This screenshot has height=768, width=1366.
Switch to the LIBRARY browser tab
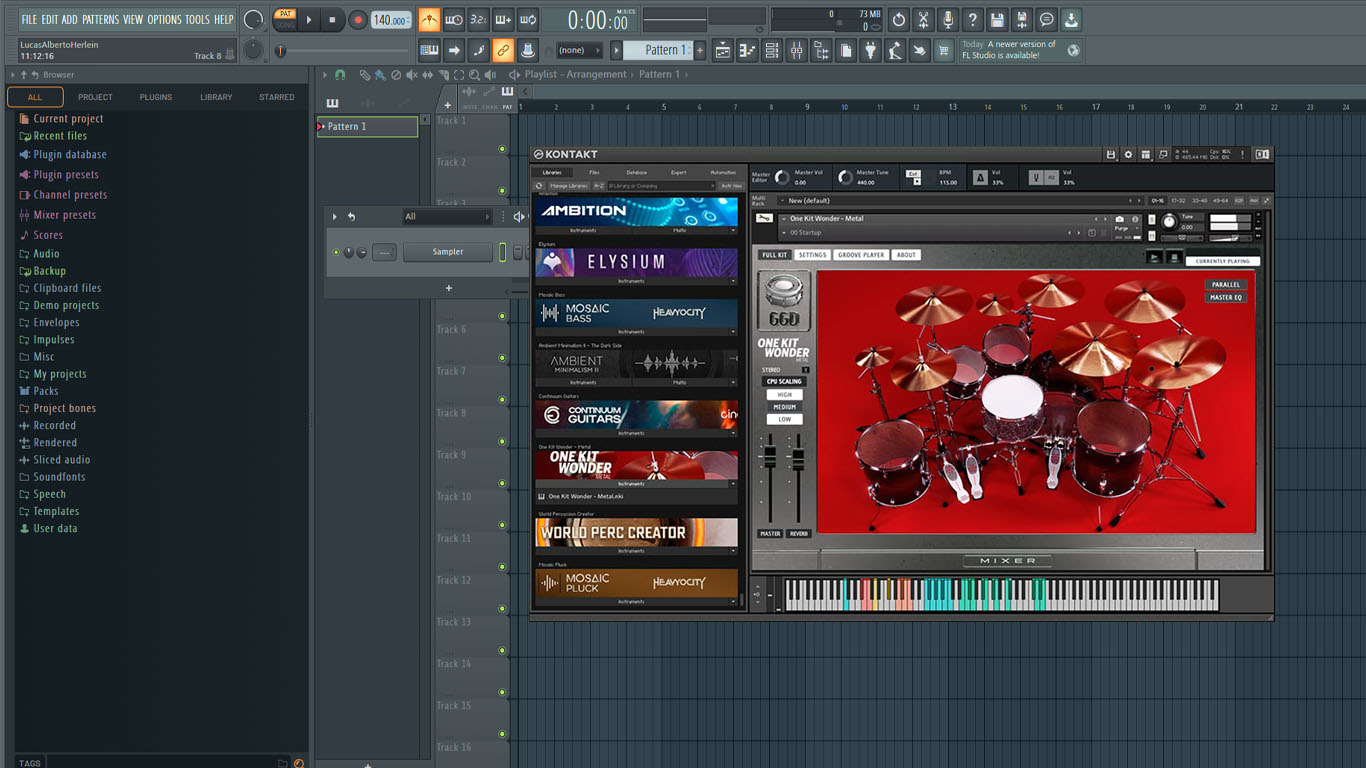[x=216, y=97]
